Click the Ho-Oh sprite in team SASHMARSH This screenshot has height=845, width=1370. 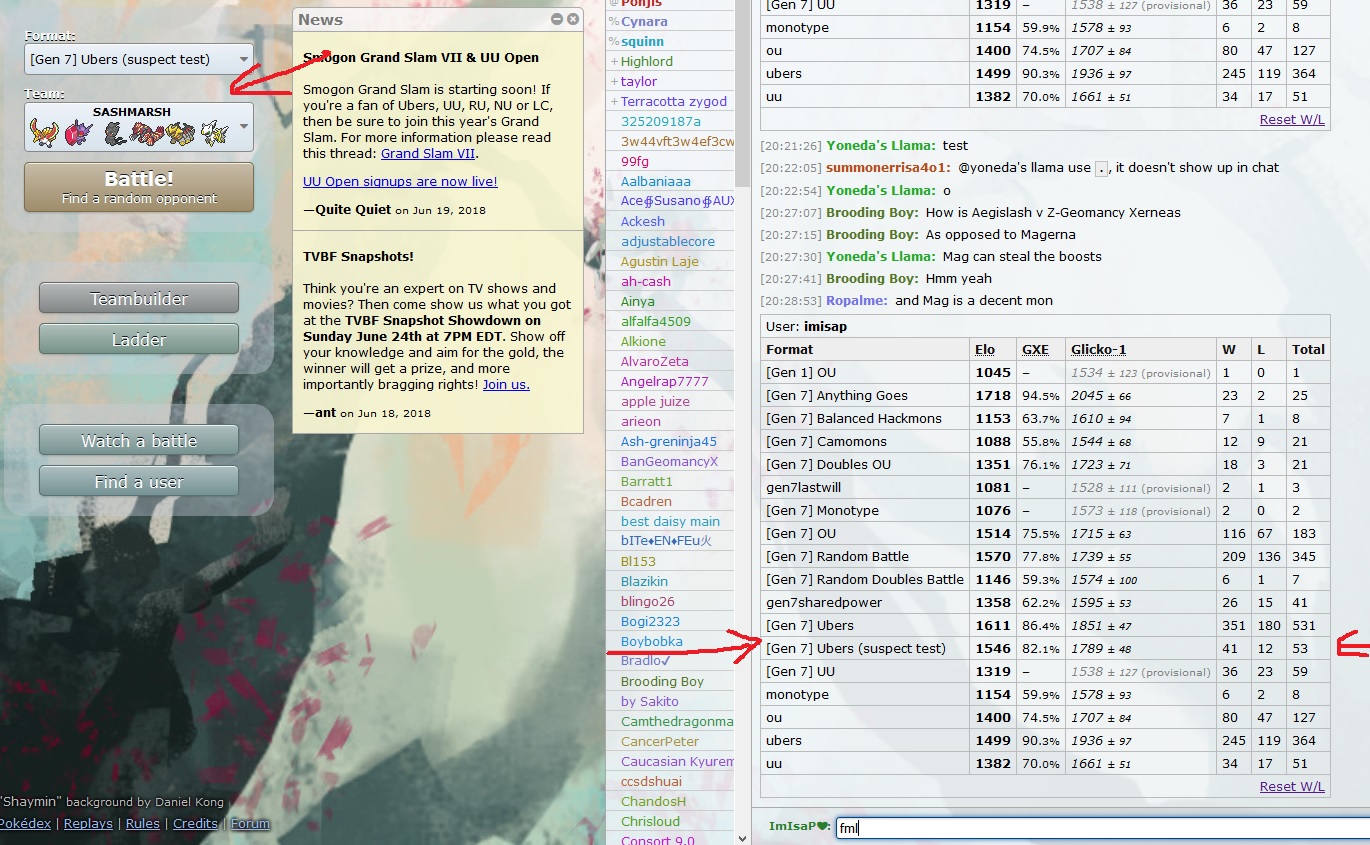pos(42,133)
